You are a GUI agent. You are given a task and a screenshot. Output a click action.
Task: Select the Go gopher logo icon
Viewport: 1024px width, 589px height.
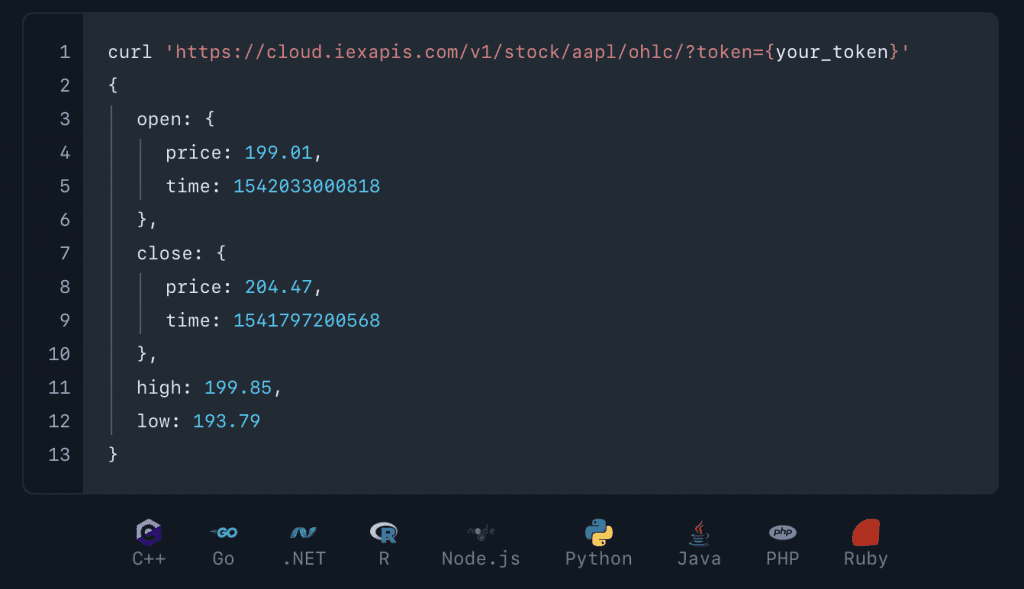(x=223, y=532)
